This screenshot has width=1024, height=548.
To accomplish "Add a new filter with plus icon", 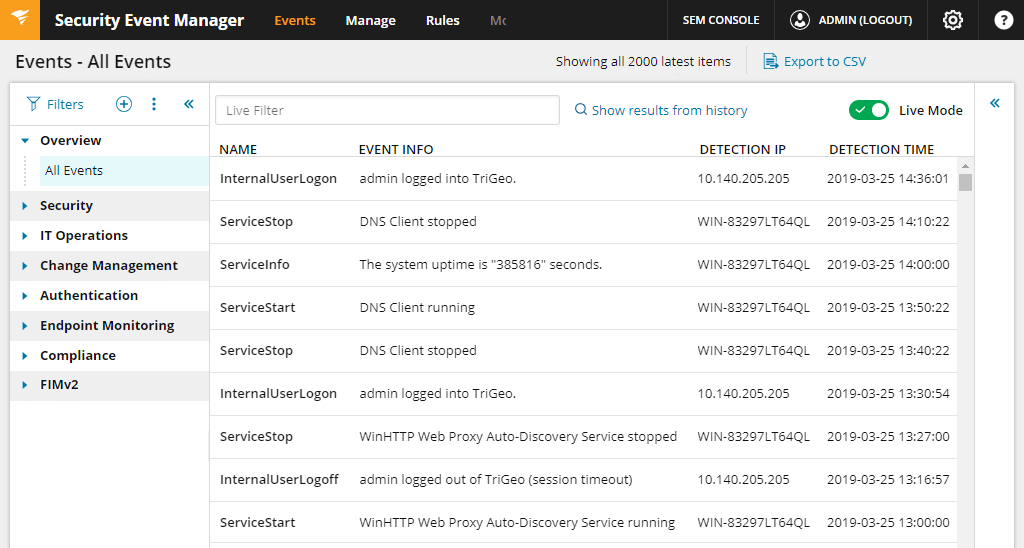I will [123, 104].
